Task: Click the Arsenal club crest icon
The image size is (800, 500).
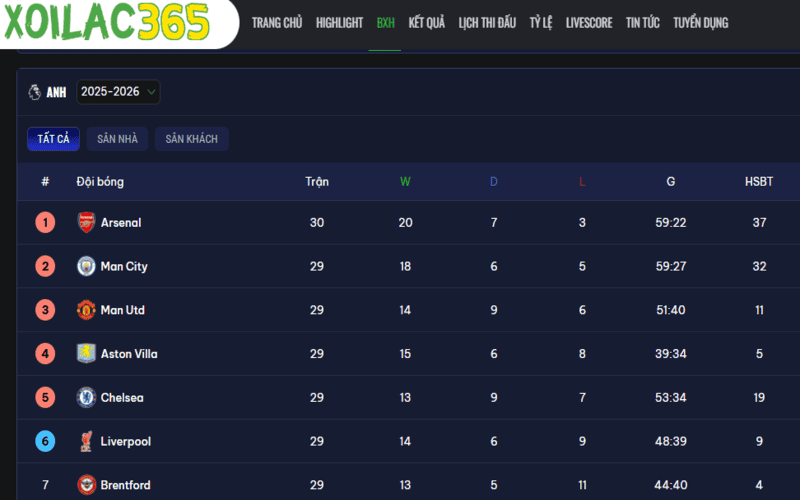Action: (87, 223)
